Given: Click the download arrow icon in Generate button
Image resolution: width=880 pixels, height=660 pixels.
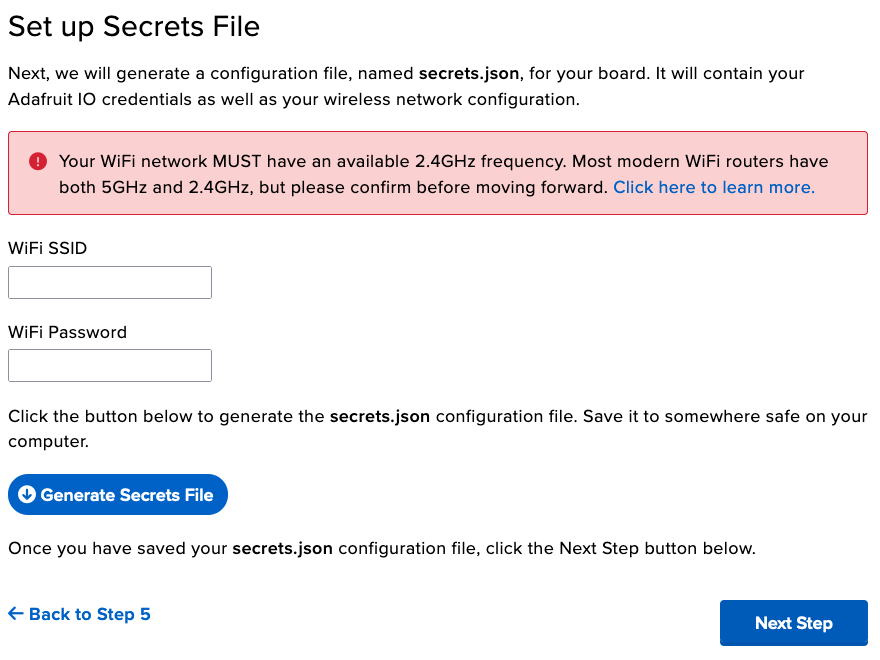Looking at the screenshot, I should [x=27, y=494].
